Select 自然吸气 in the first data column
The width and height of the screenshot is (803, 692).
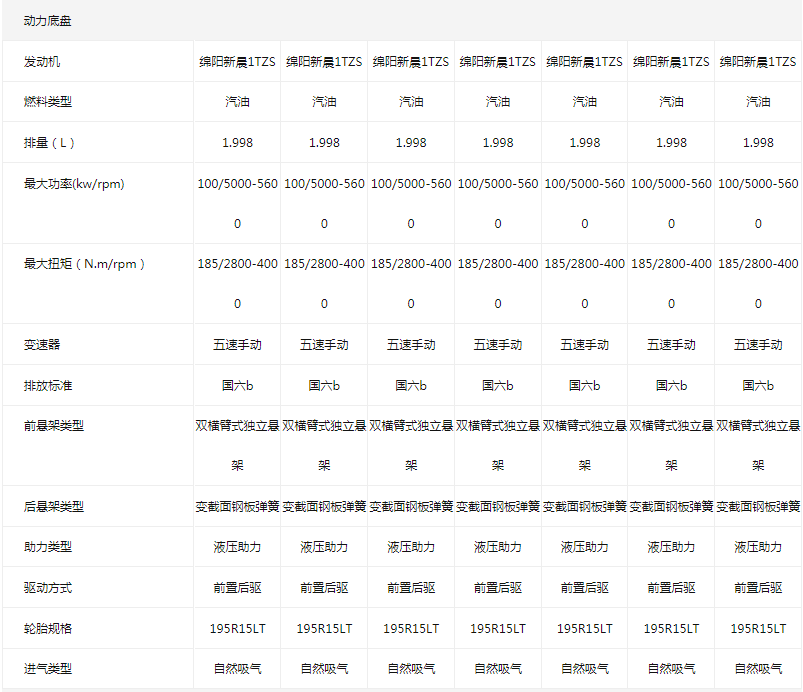click(x=237, y=668)
